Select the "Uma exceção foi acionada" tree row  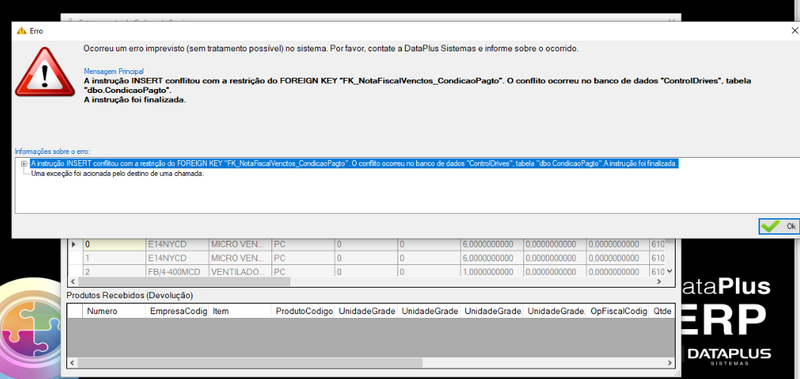point(117,174)
